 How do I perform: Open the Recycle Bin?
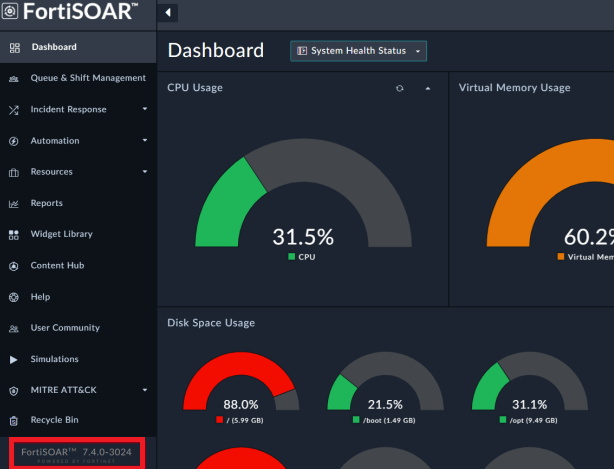(x=78, y=420)
